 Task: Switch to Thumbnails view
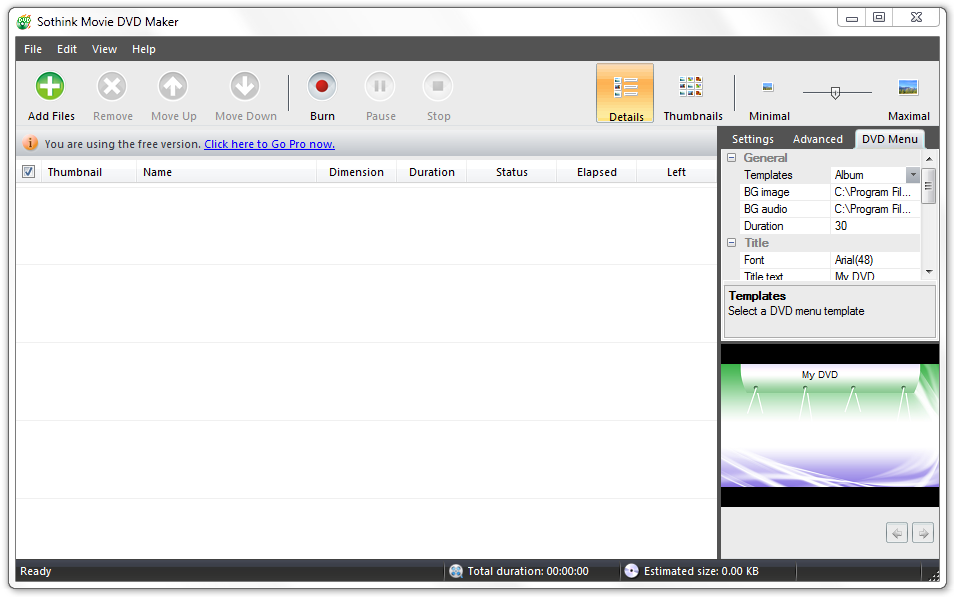(x=692, y=94)
